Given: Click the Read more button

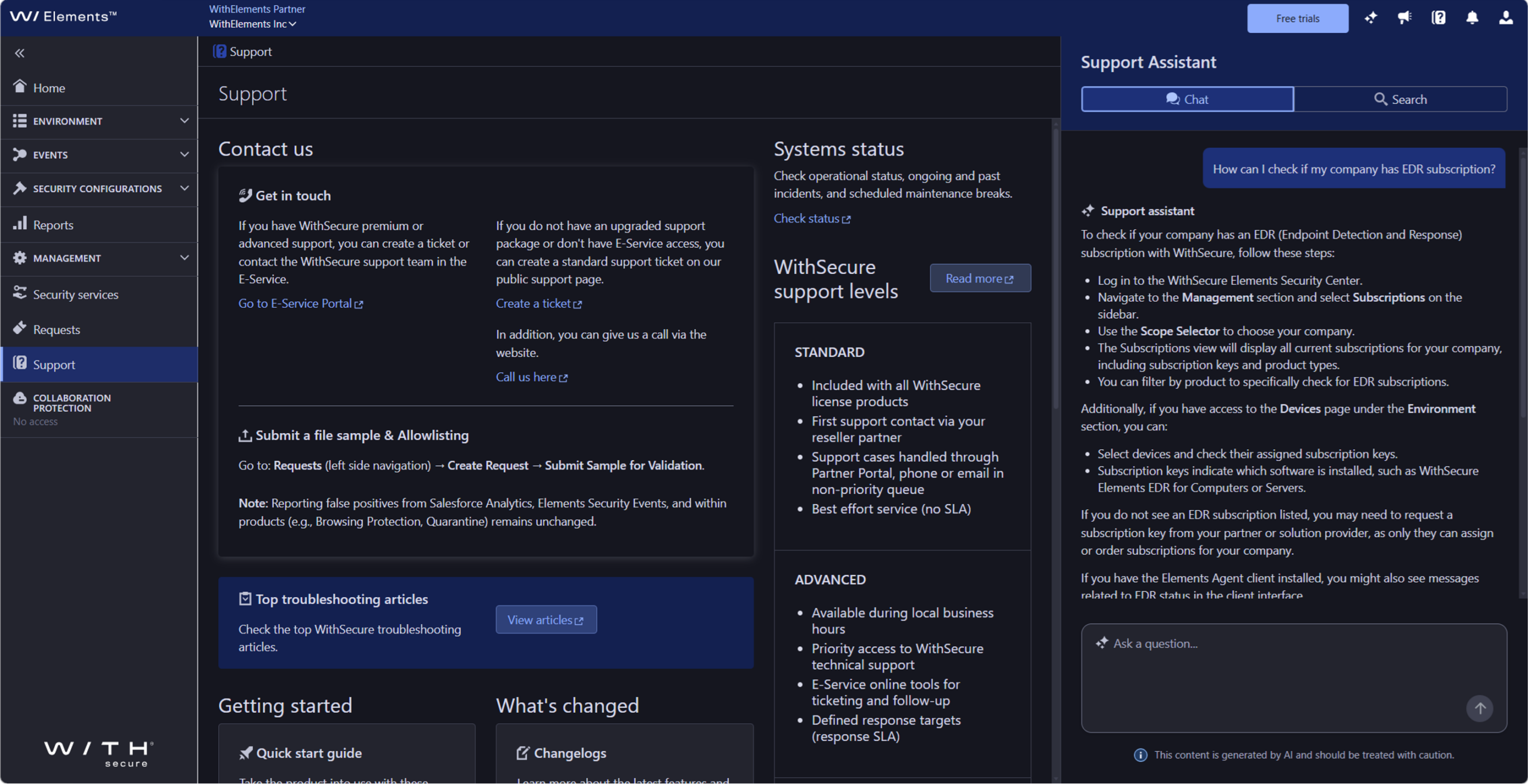Looking at the screenshot, I should tap(979, 278).
